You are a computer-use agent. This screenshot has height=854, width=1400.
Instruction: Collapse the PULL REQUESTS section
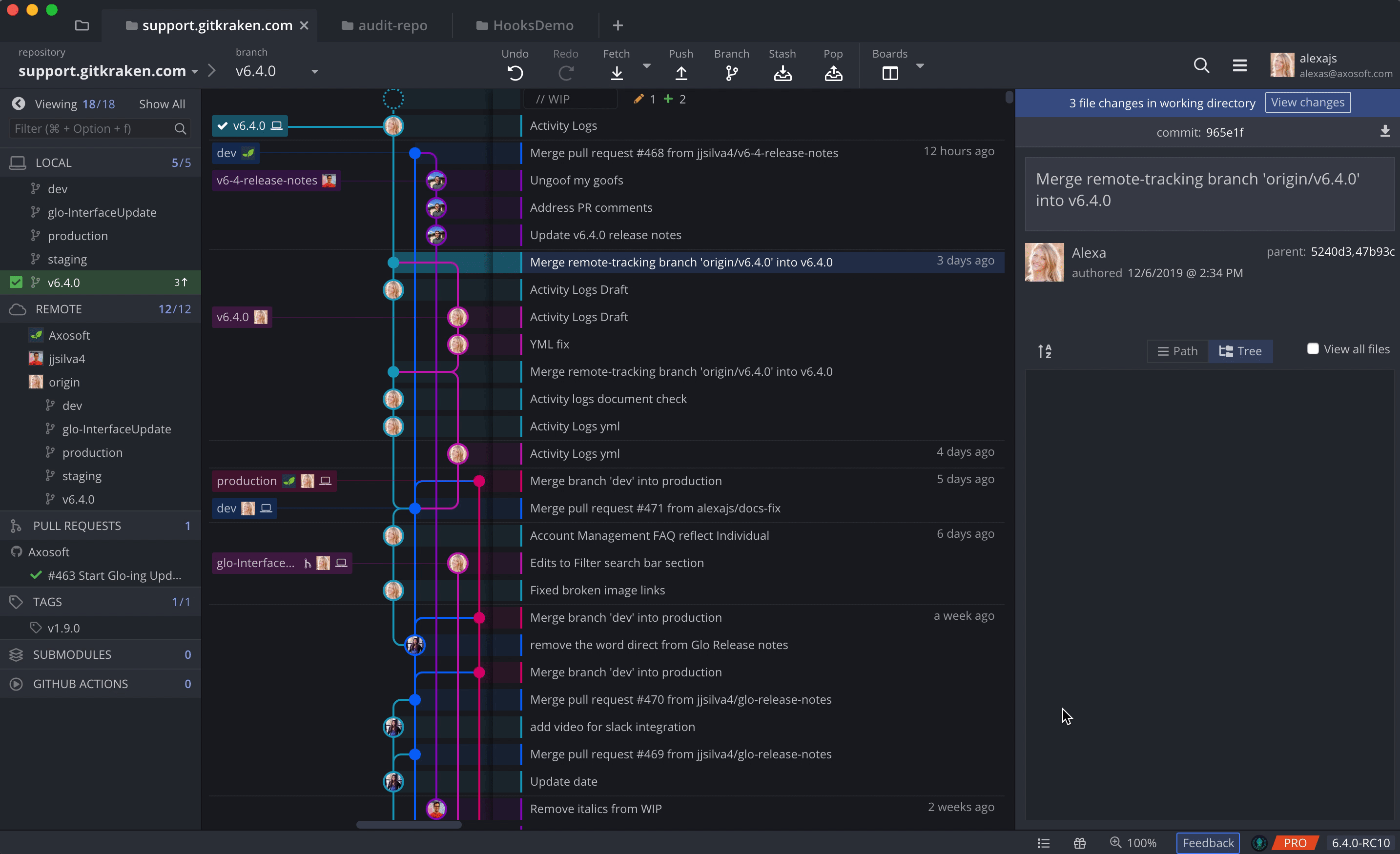(x=101, y=526)
